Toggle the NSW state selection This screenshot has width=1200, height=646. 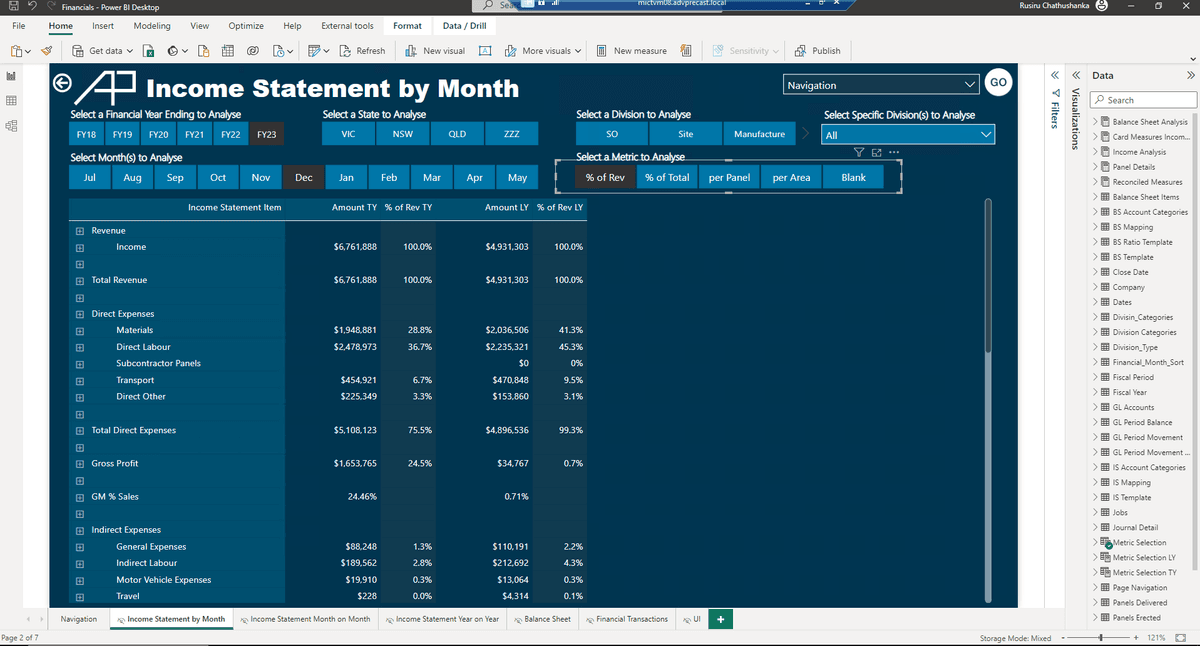402,133
